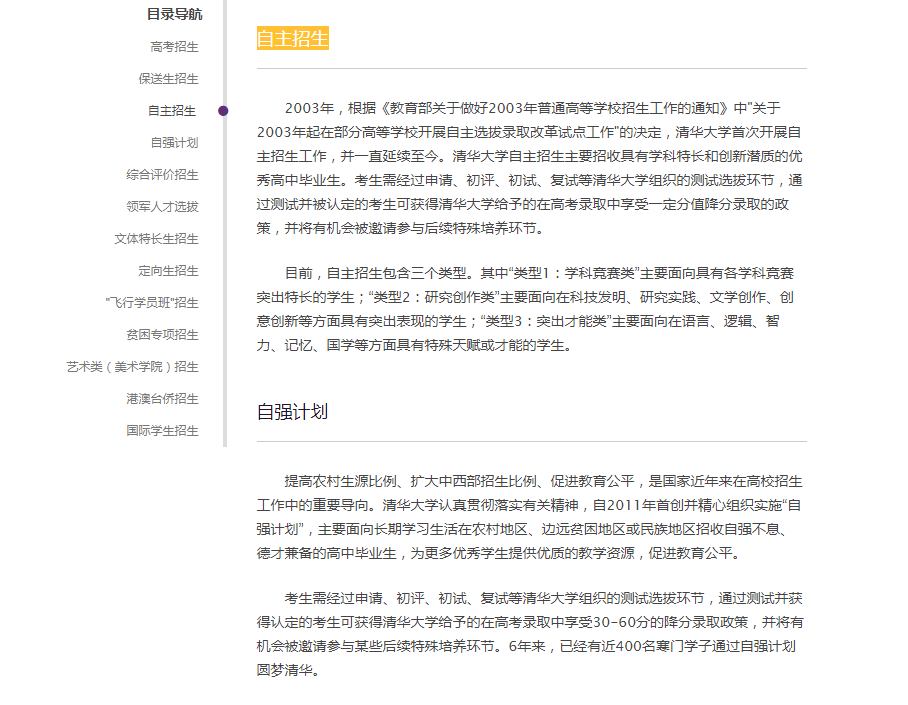Screen dimensions: 908x705
Task: Select 自主招生 in the sidebar navigation
Action: (x=172, y=111)
